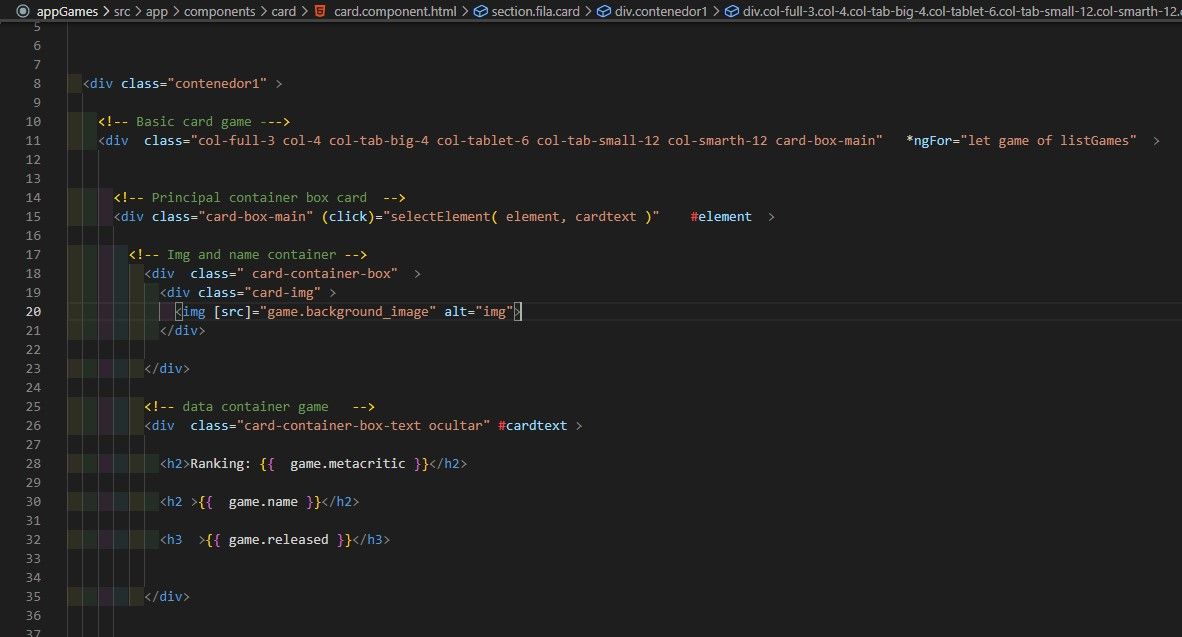
Task: Click the closing div tag on line 35
Action: coord(167,596)
